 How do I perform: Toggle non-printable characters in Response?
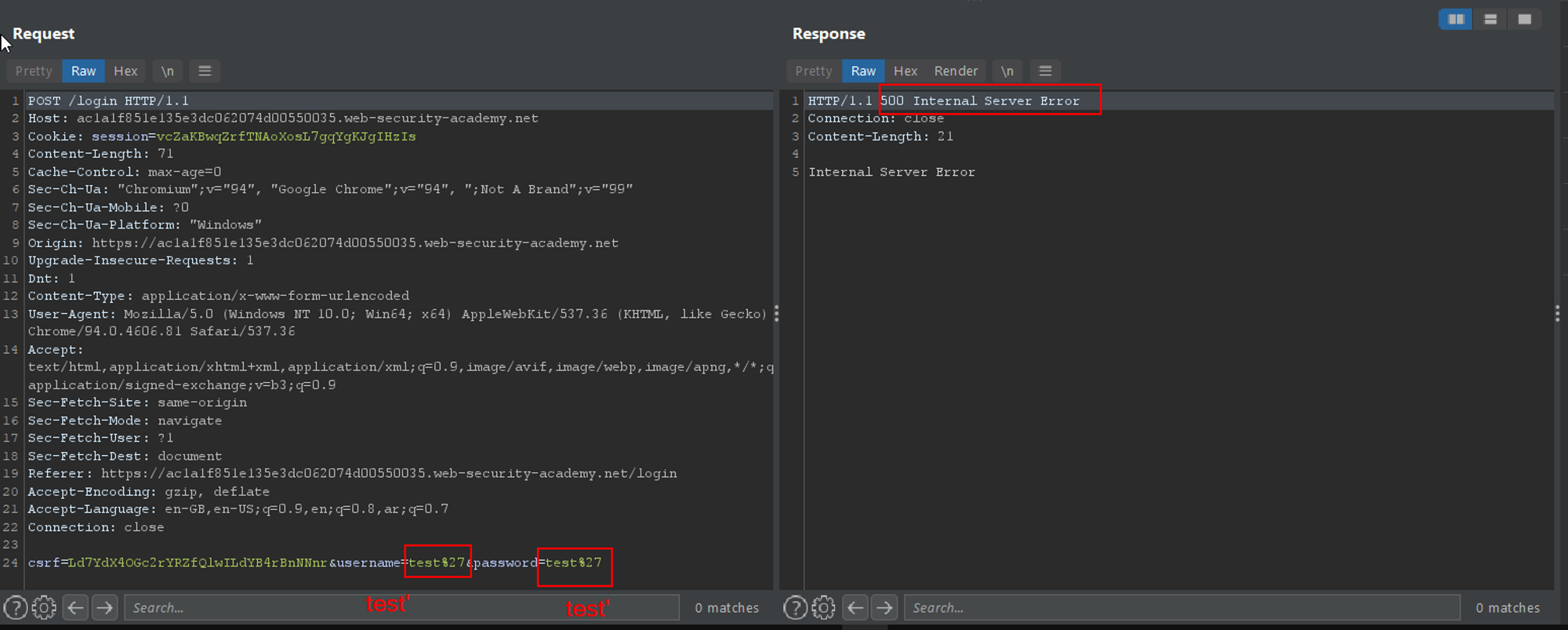coord(1007,71)
